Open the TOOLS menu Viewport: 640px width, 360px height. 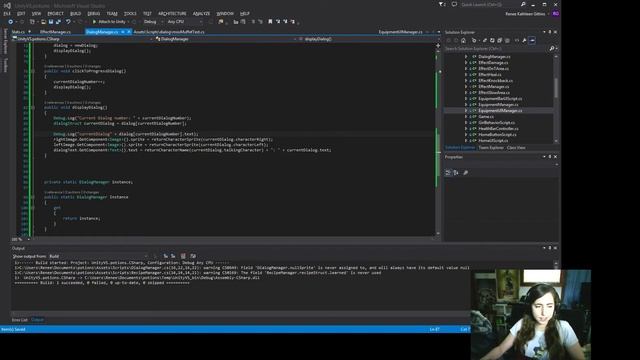pyautogui.click(x=130, y=13)
